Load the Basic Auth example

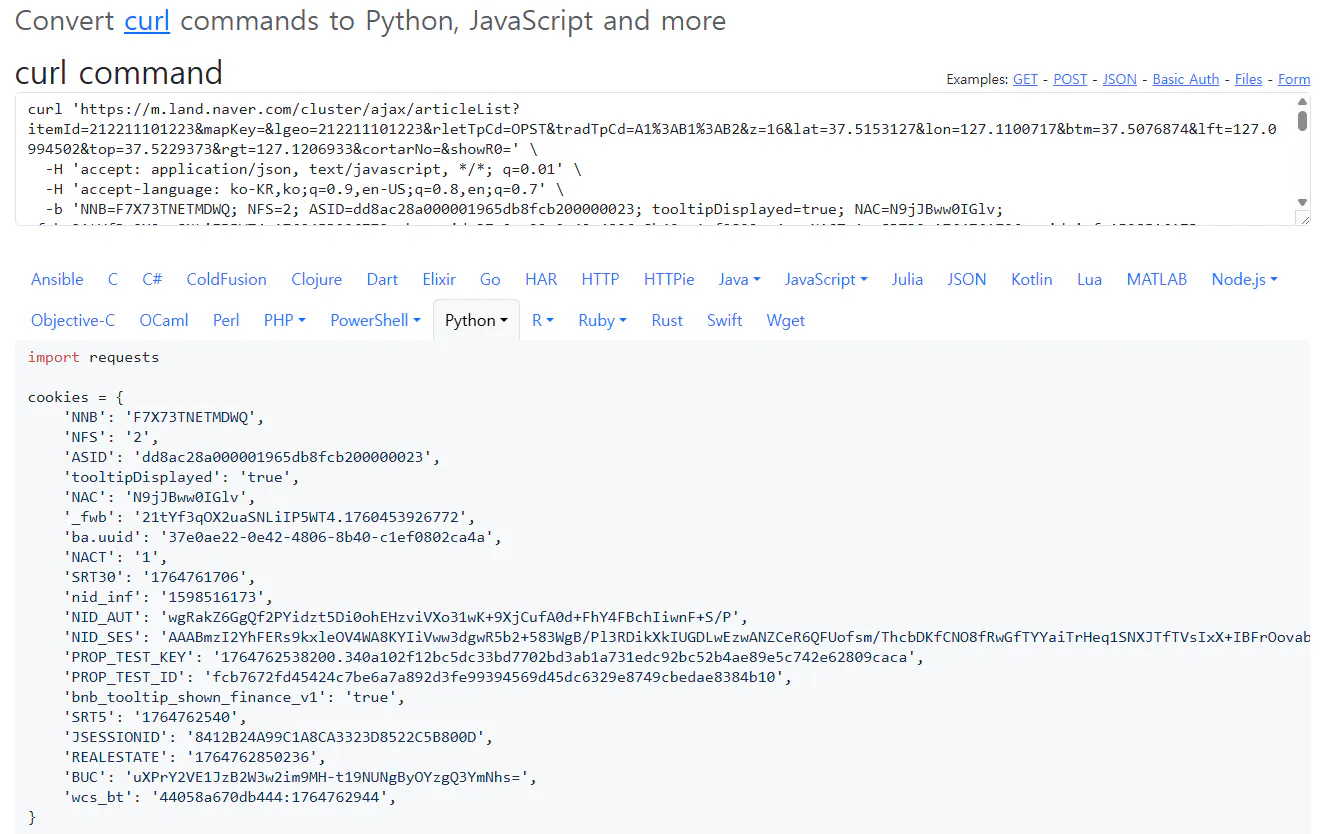tap(1186, 79)
